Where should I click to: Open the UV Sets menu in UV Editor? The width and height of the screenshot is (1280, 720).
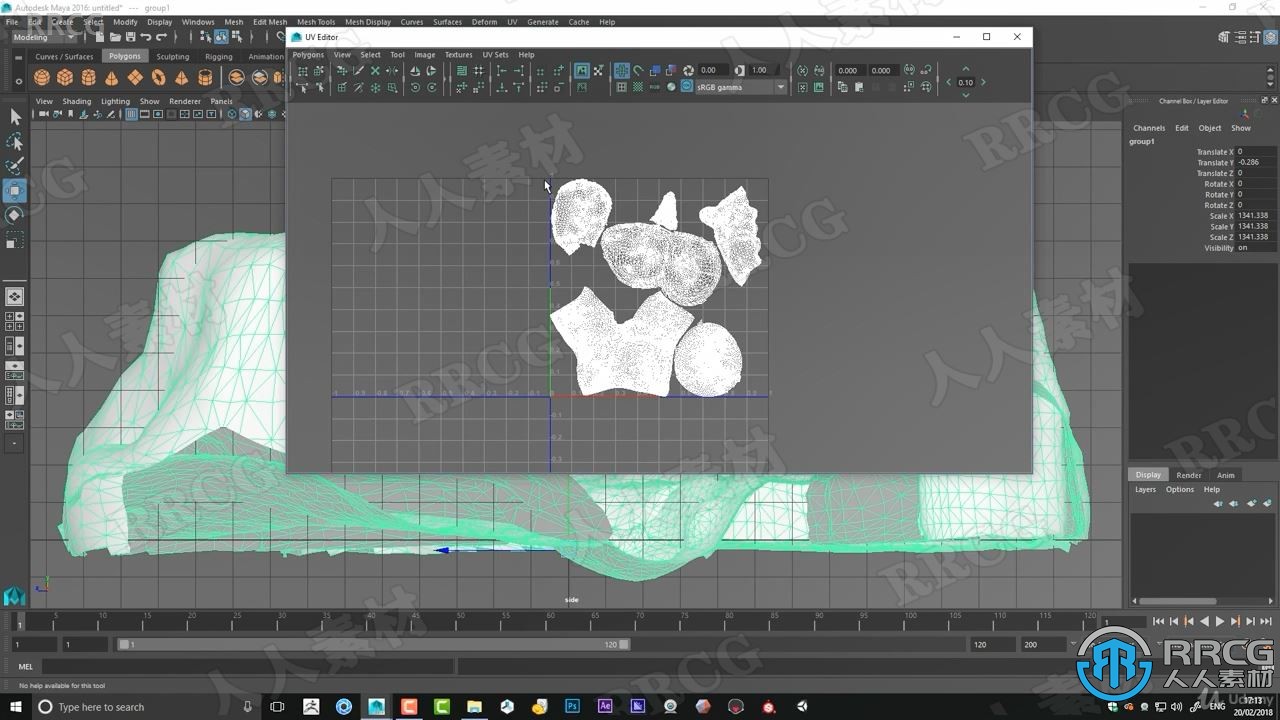495,55
